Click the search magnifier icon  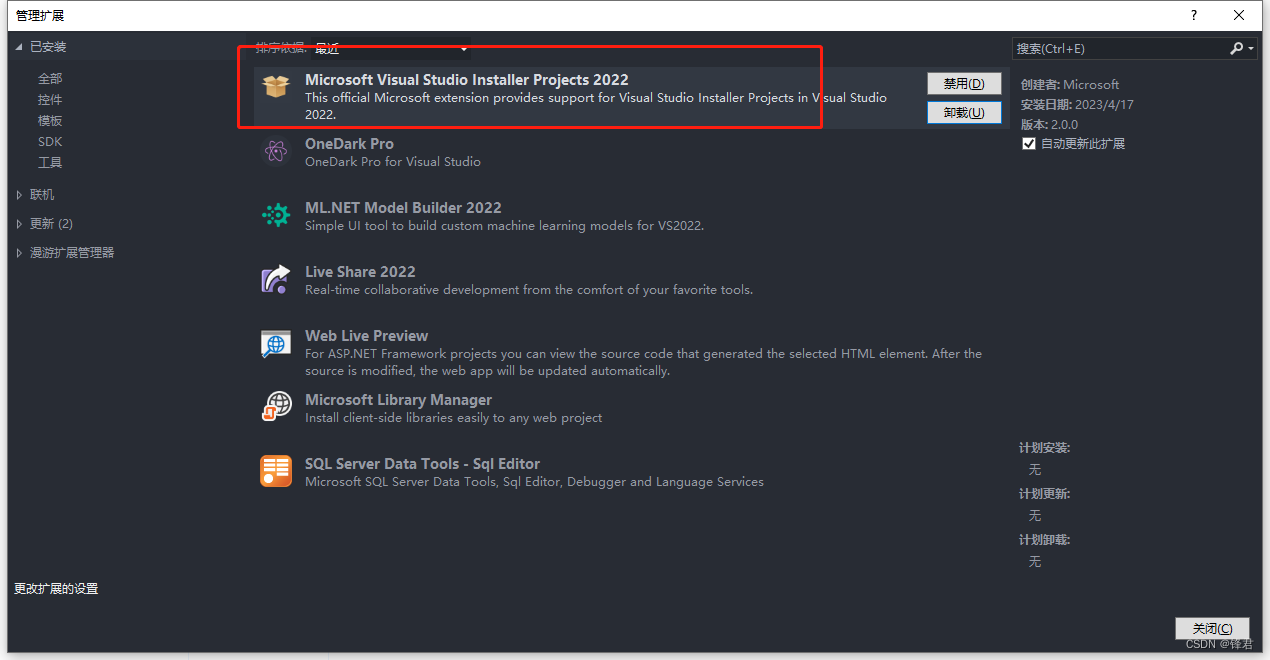1237,48
